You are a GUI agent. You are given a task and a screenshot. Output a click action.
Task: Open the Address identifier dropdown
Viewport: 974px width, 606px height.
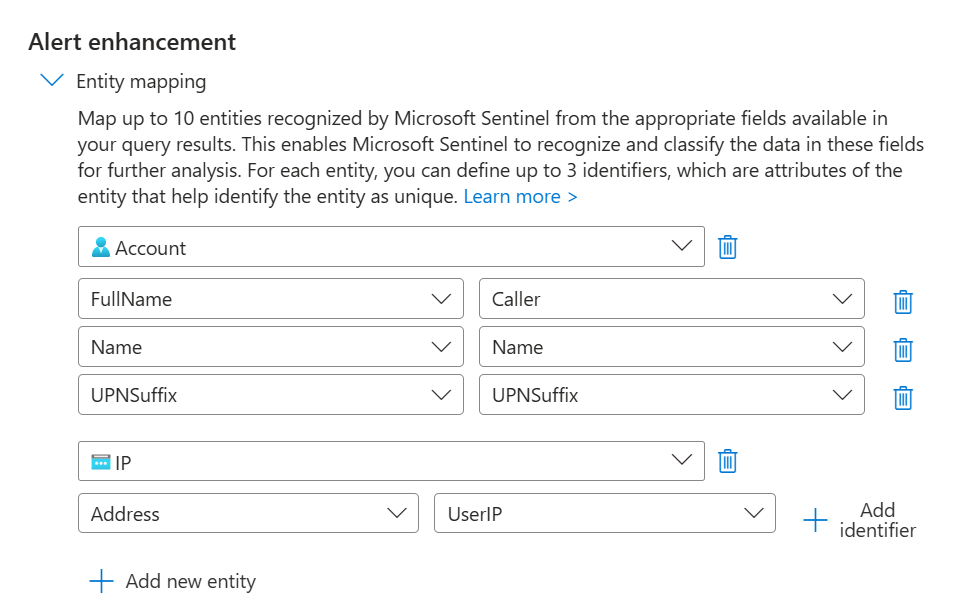248,513
